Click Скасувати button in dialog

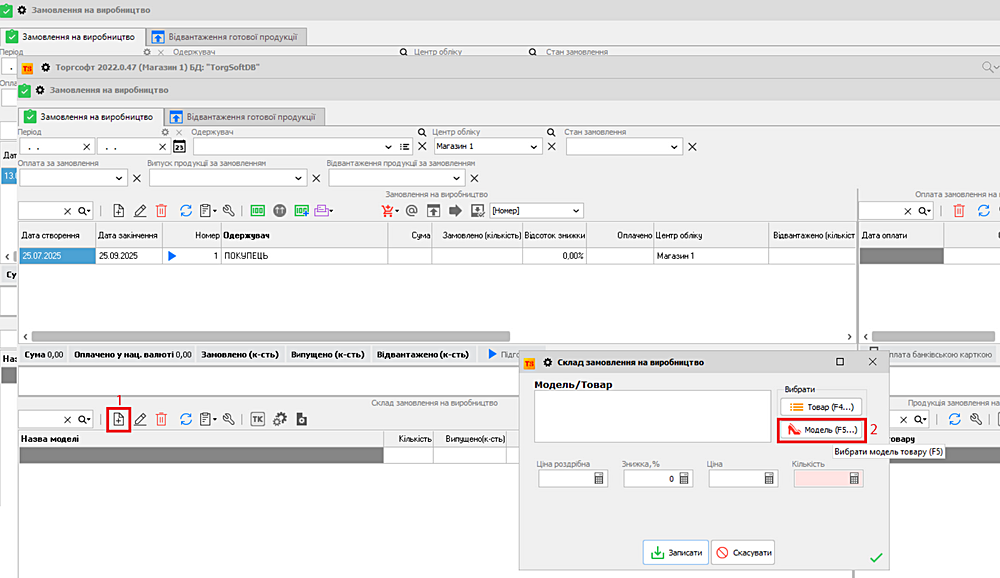743,552
